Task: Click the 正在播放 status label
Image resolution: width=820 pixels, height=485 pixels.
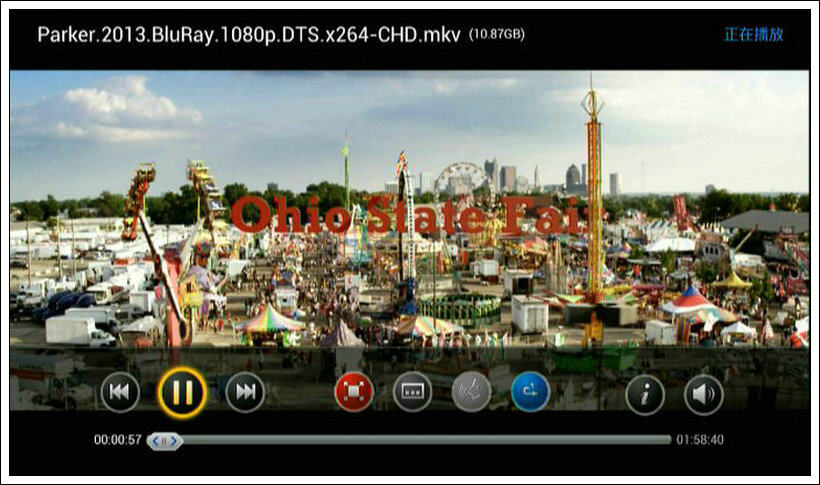Action: click(754, 35)
